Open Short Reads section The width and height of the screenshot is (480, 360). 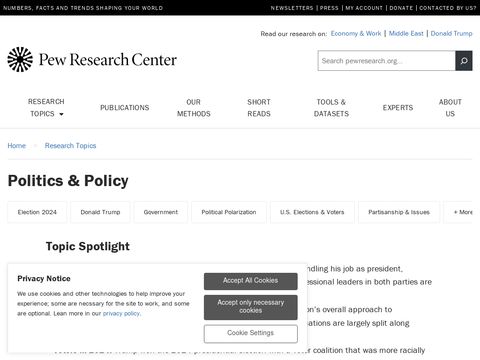coord(259,108)
